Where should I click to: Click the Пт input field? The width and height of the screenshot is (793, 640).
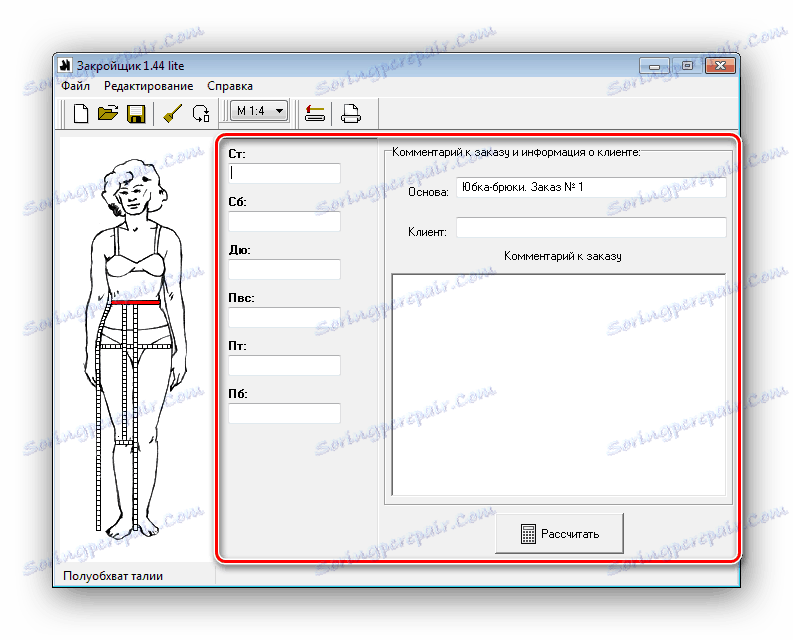[284, 365]
